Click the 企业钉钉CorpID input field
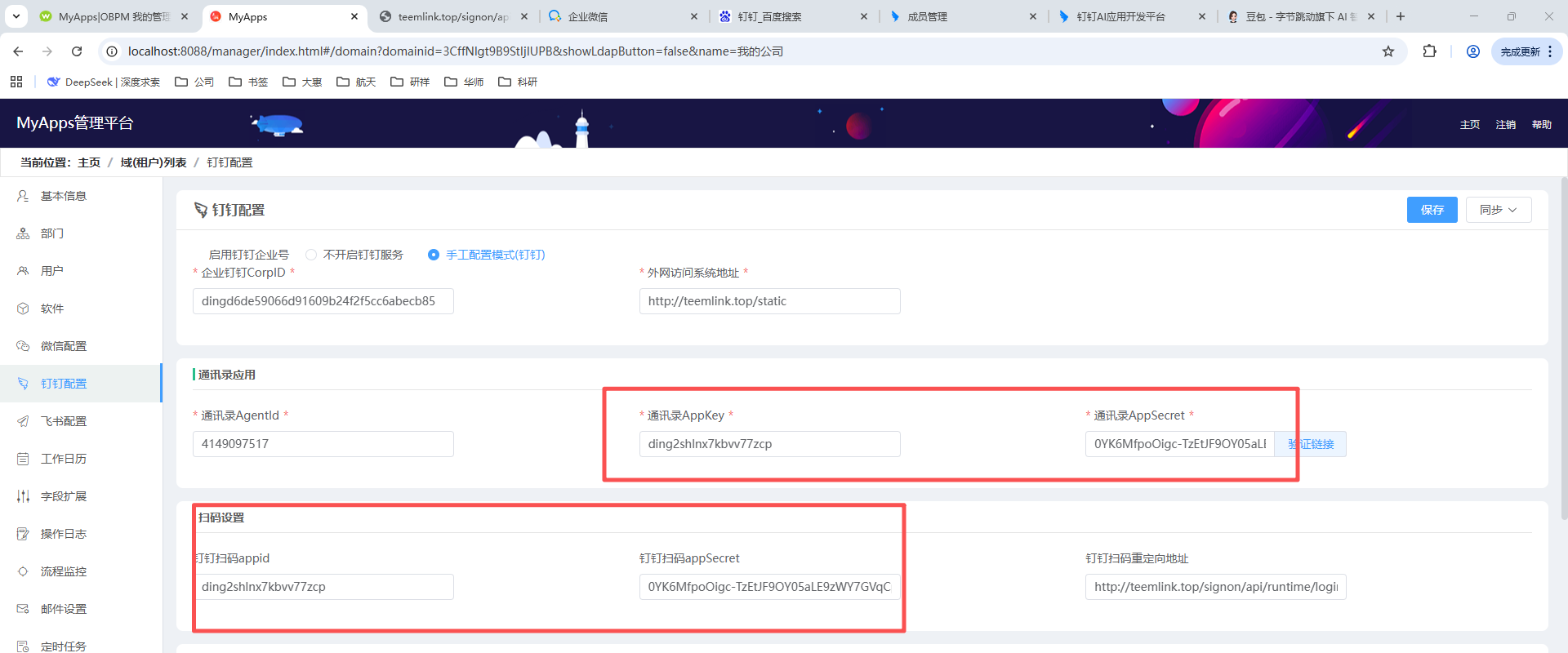The height and width of the screenshot is (653, 1568). coord(323,301)
